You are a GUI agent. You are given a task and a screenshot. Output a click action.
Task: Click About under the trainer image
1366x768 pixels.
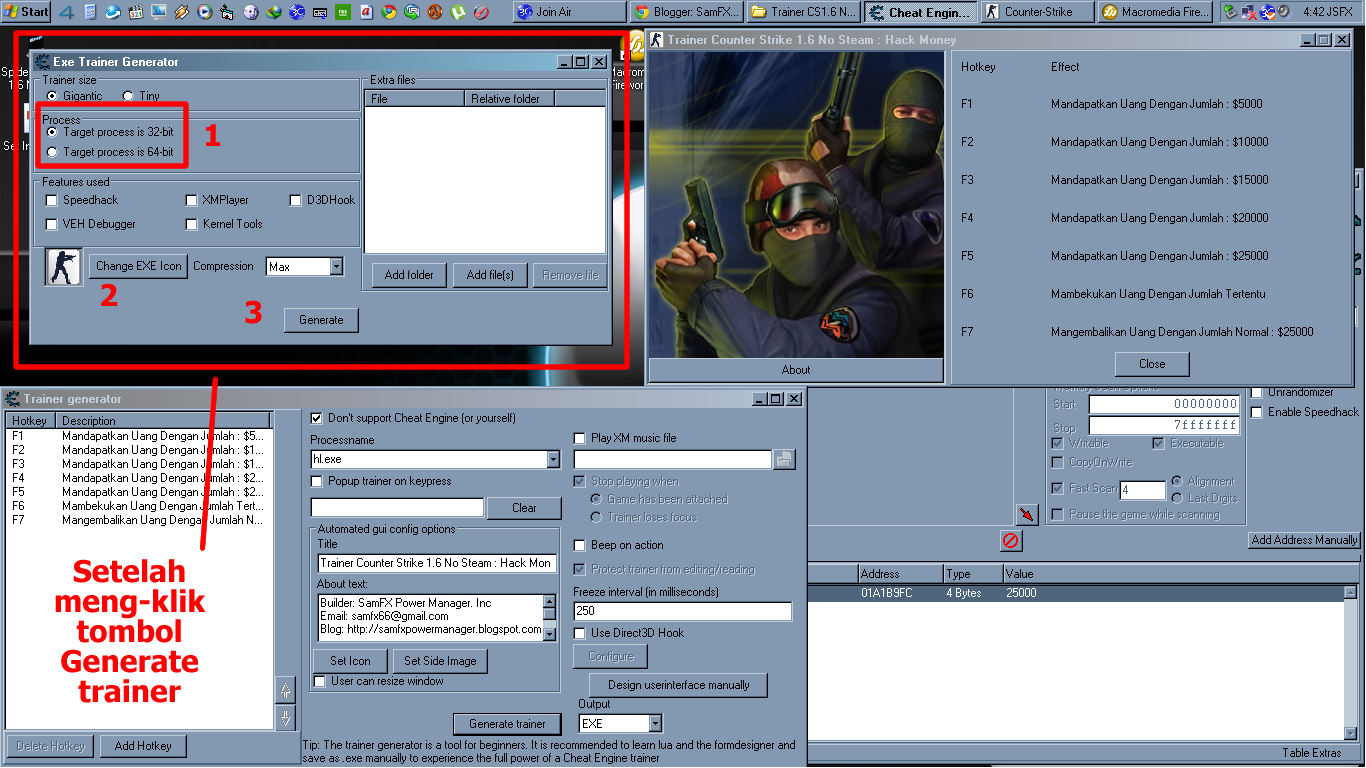click(796, 370)
